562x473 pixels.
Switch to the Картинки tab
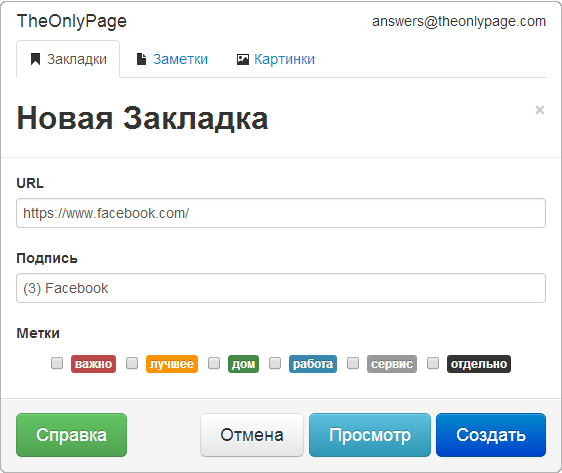tap(276, 59)
